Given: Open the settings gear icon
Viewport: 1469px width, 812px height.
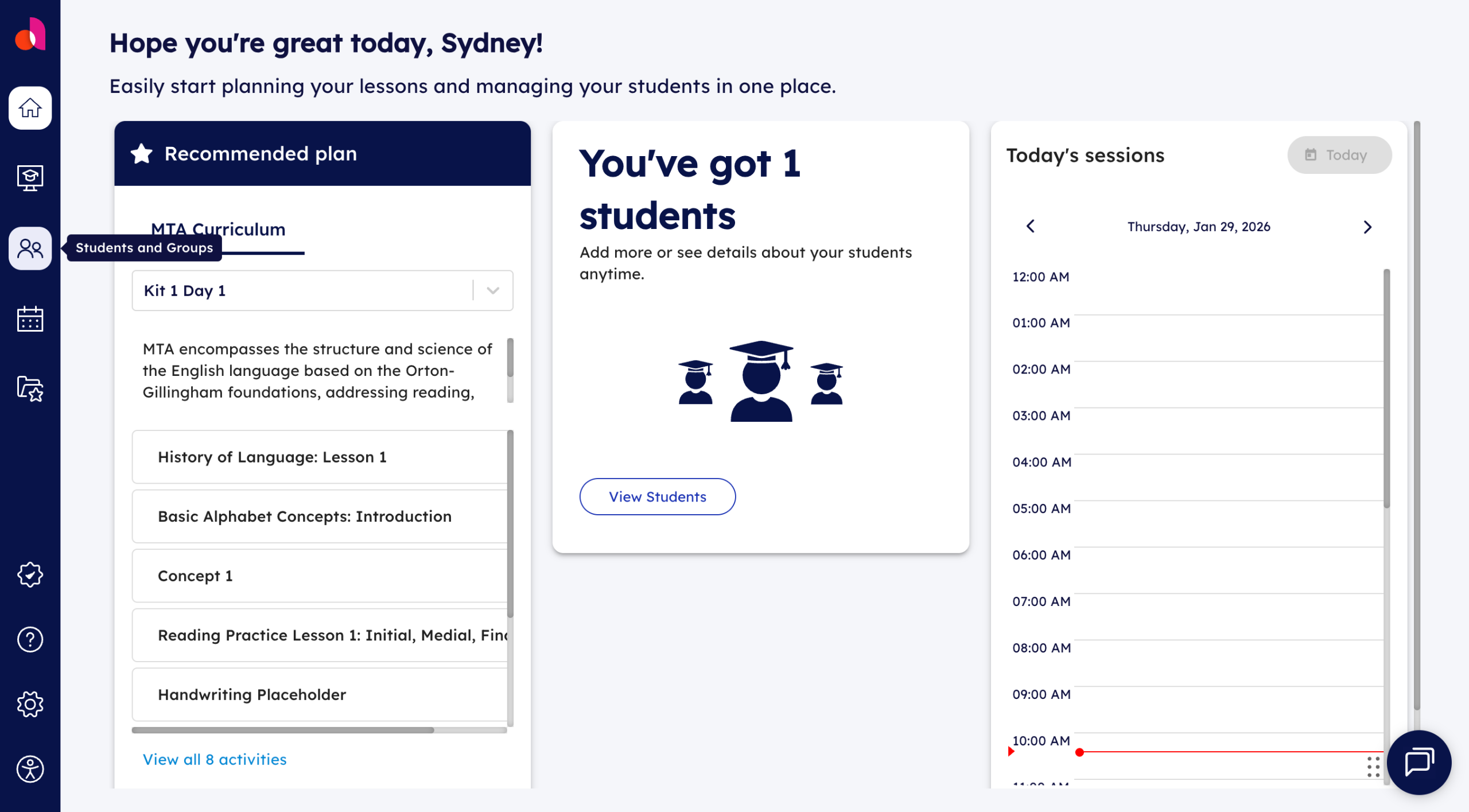Looking at the screenshot, I should click(30, 704).
